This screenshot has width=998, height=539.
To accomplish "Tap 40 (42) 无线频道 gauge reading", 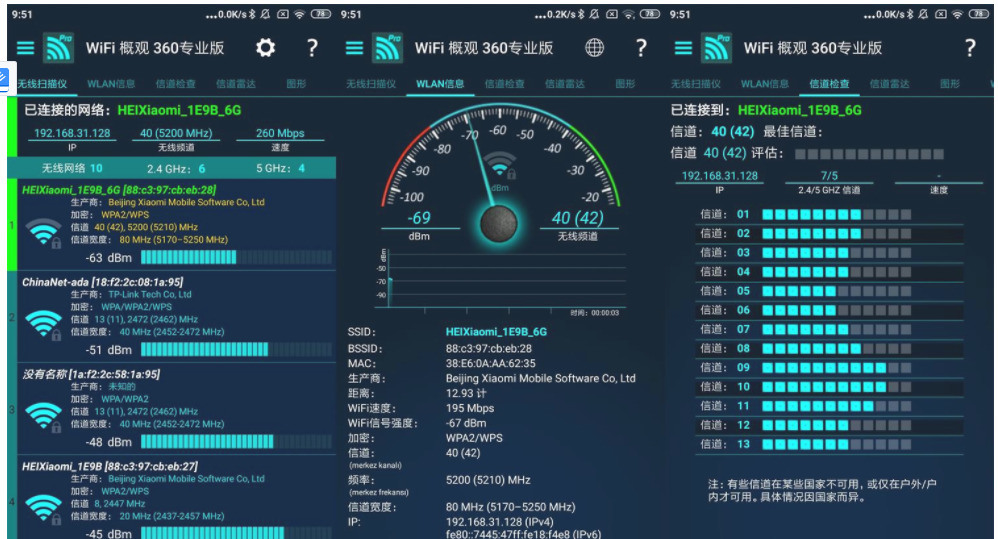I will point(577,218).
